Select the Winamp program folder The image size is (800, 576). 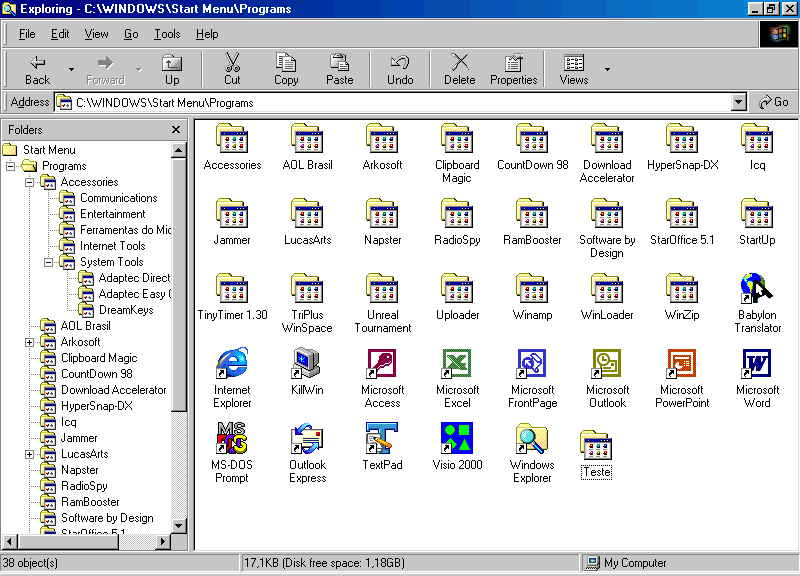(x=532, y=289)
